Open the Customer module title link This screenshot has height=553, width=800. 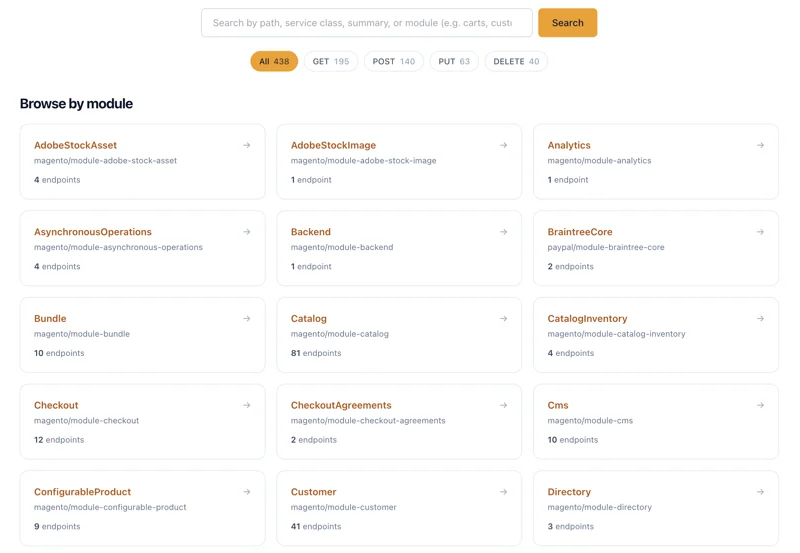[313, 492]
